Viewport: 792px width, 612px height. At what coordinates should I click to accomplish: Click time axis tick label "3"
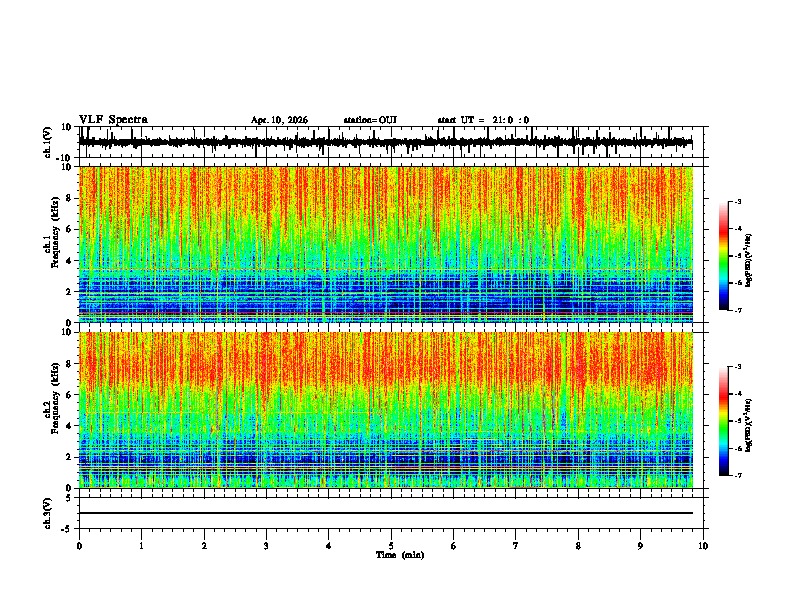[x=266, y=546]
